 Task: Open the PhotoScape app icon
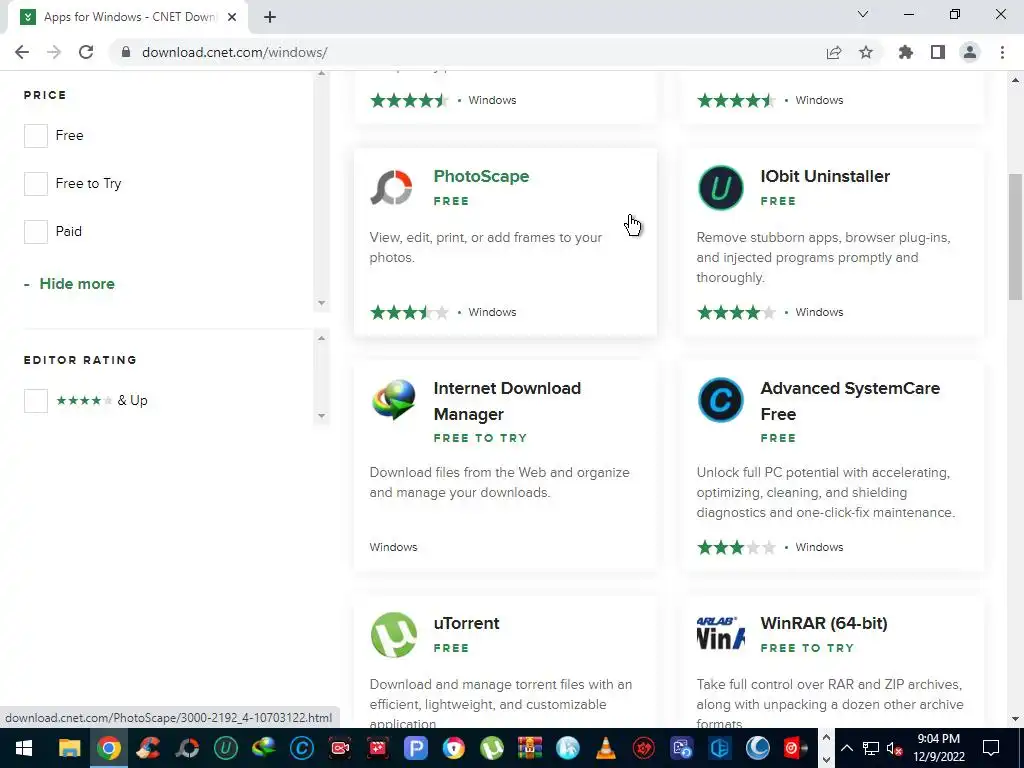[x=392, y=187]
